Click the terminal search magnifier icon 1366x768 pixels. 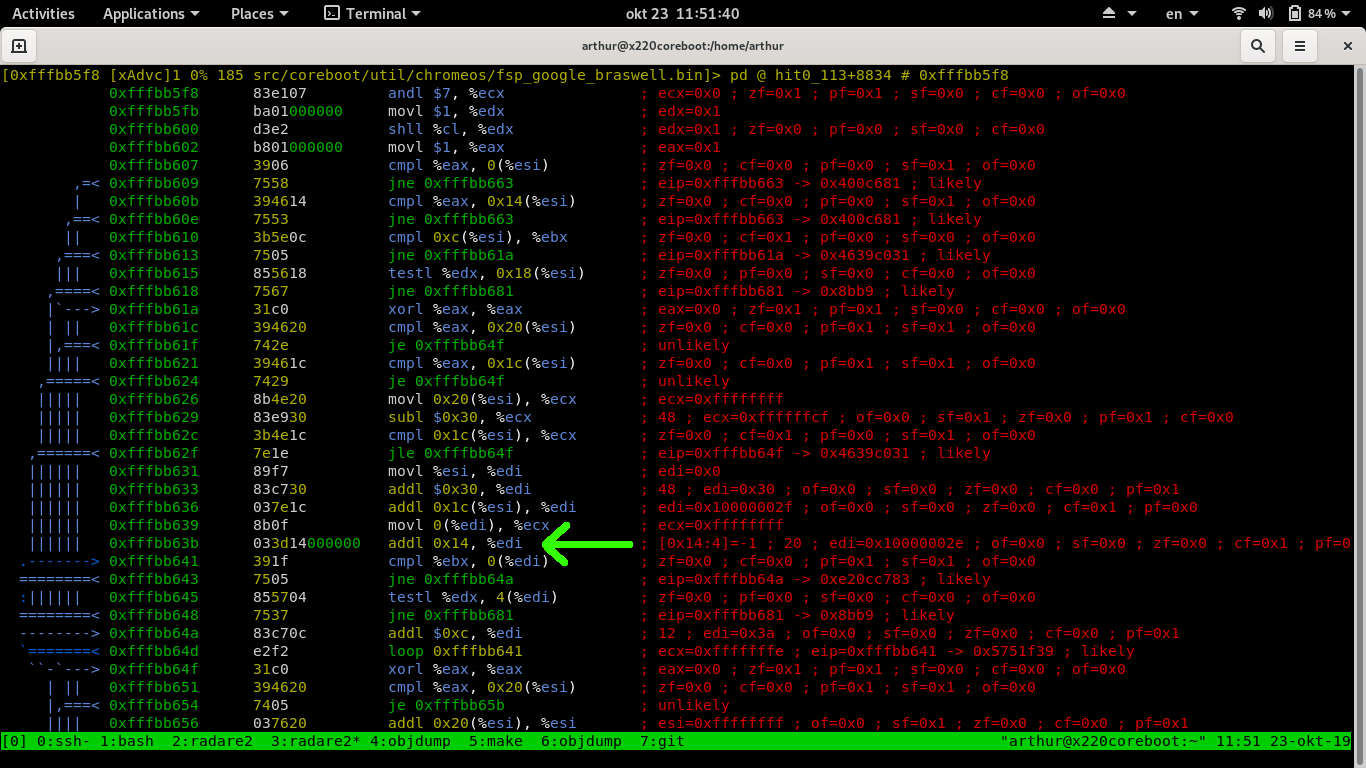1257,46
